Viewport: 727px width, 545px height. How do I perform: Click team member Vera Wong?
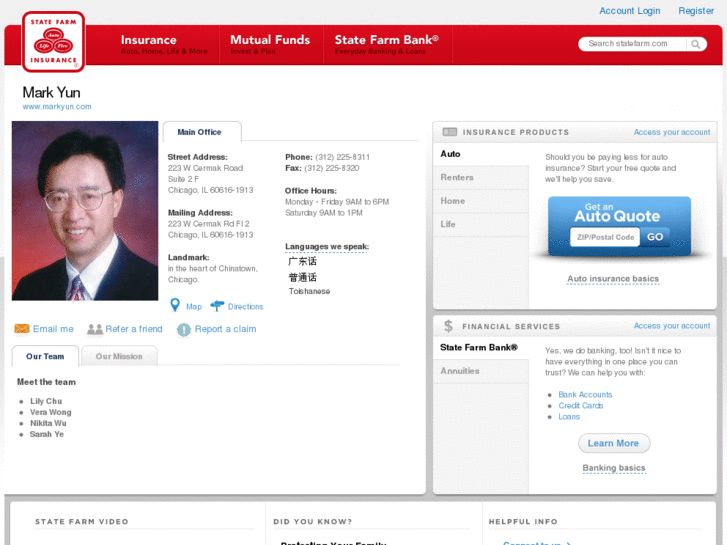51,412
